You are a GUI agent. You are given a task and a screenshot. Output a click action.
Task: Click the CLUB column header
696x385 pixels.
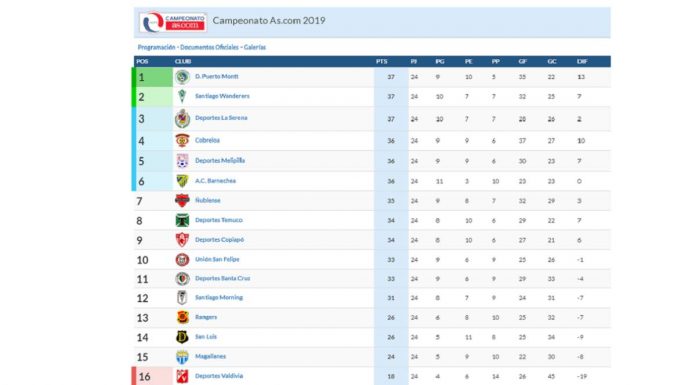(183, 62)
